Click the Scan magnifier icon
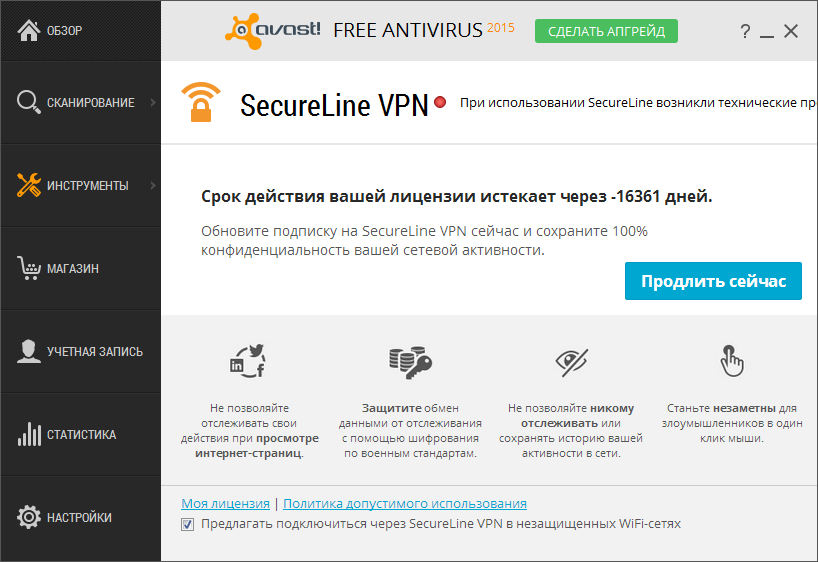The width and height of the screenshot is (818, 562). [x=28, y=102]
